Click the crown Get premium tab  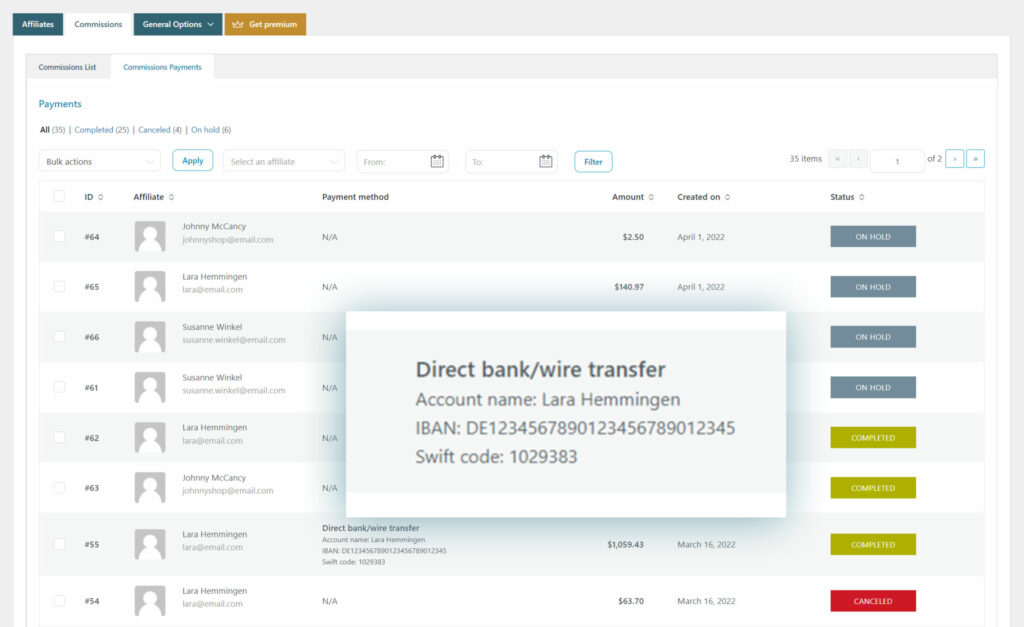(265, 24)
